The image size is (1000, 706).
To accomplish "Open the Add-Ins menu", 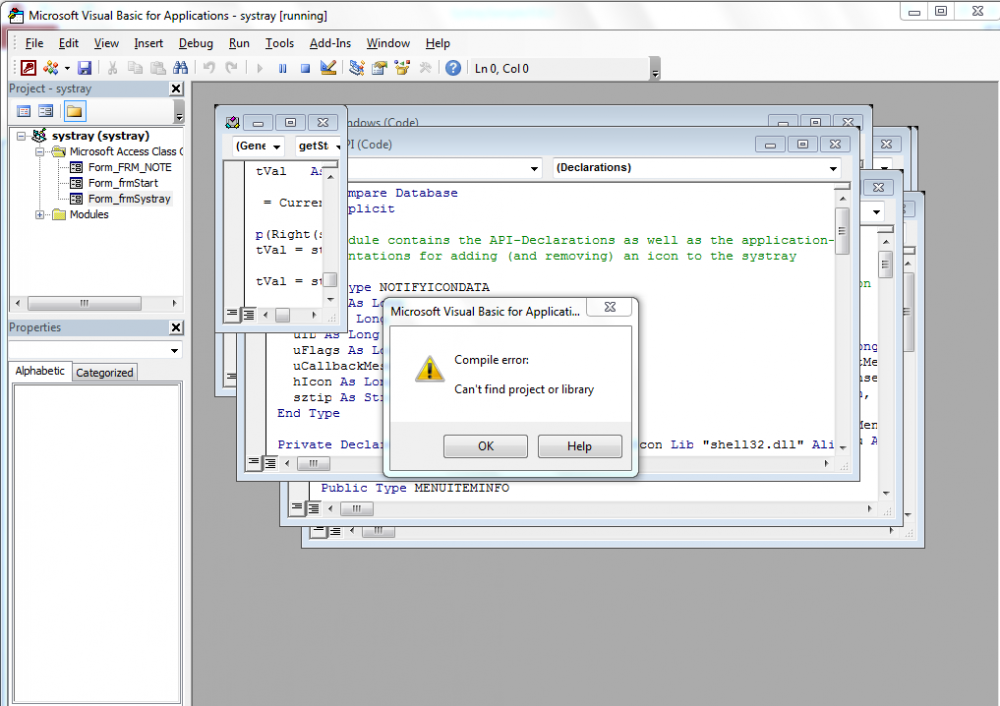I will [x=330, y=43].
